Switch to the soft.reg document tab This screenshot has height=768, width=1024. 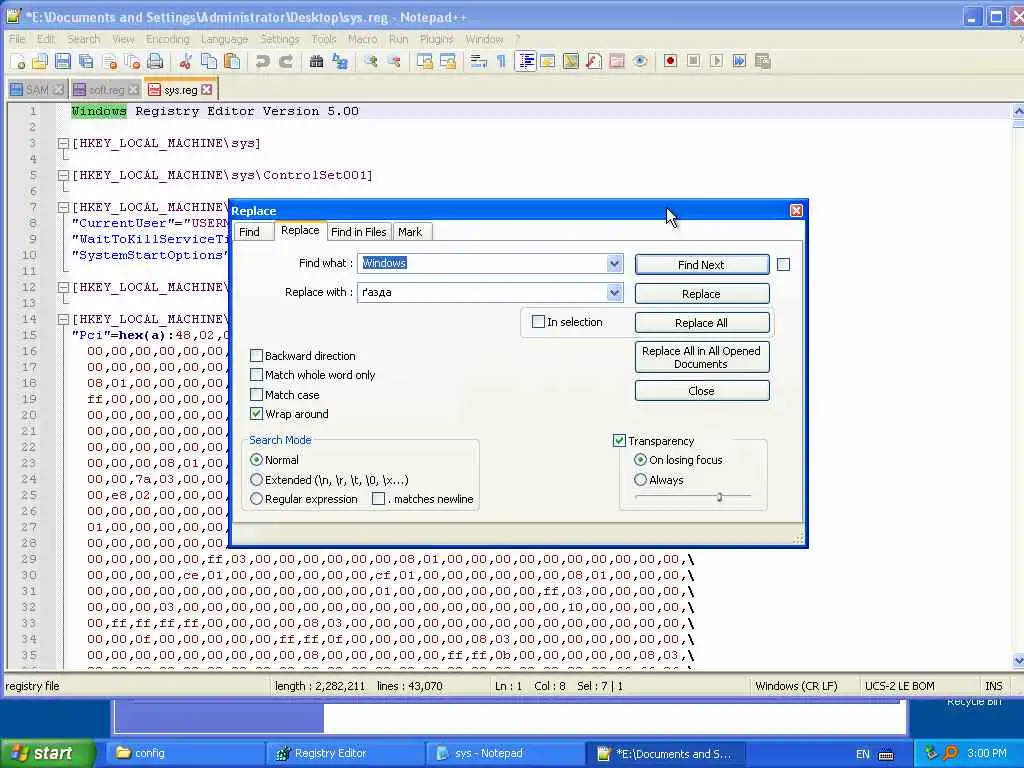tap(106, 89)
